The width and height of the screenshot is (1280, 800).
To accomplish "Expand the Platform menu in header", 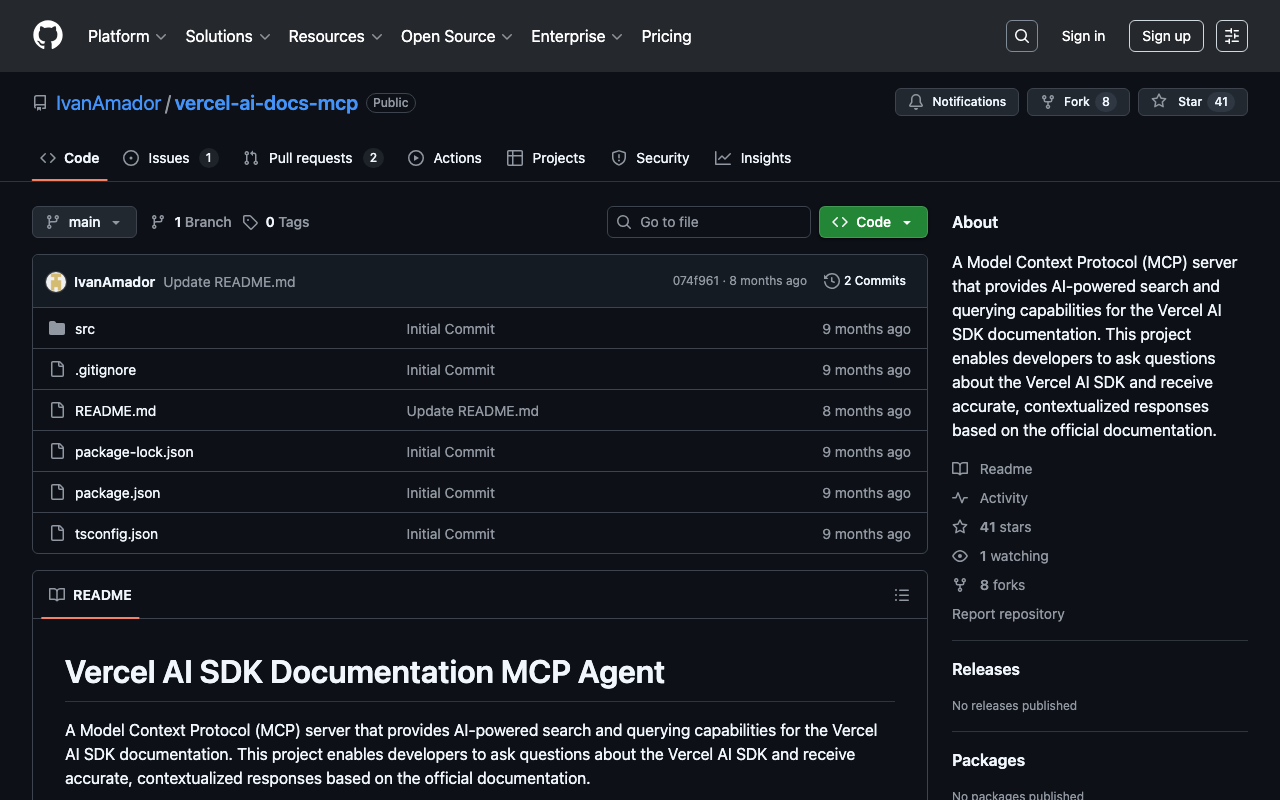I will click(127, 36).
